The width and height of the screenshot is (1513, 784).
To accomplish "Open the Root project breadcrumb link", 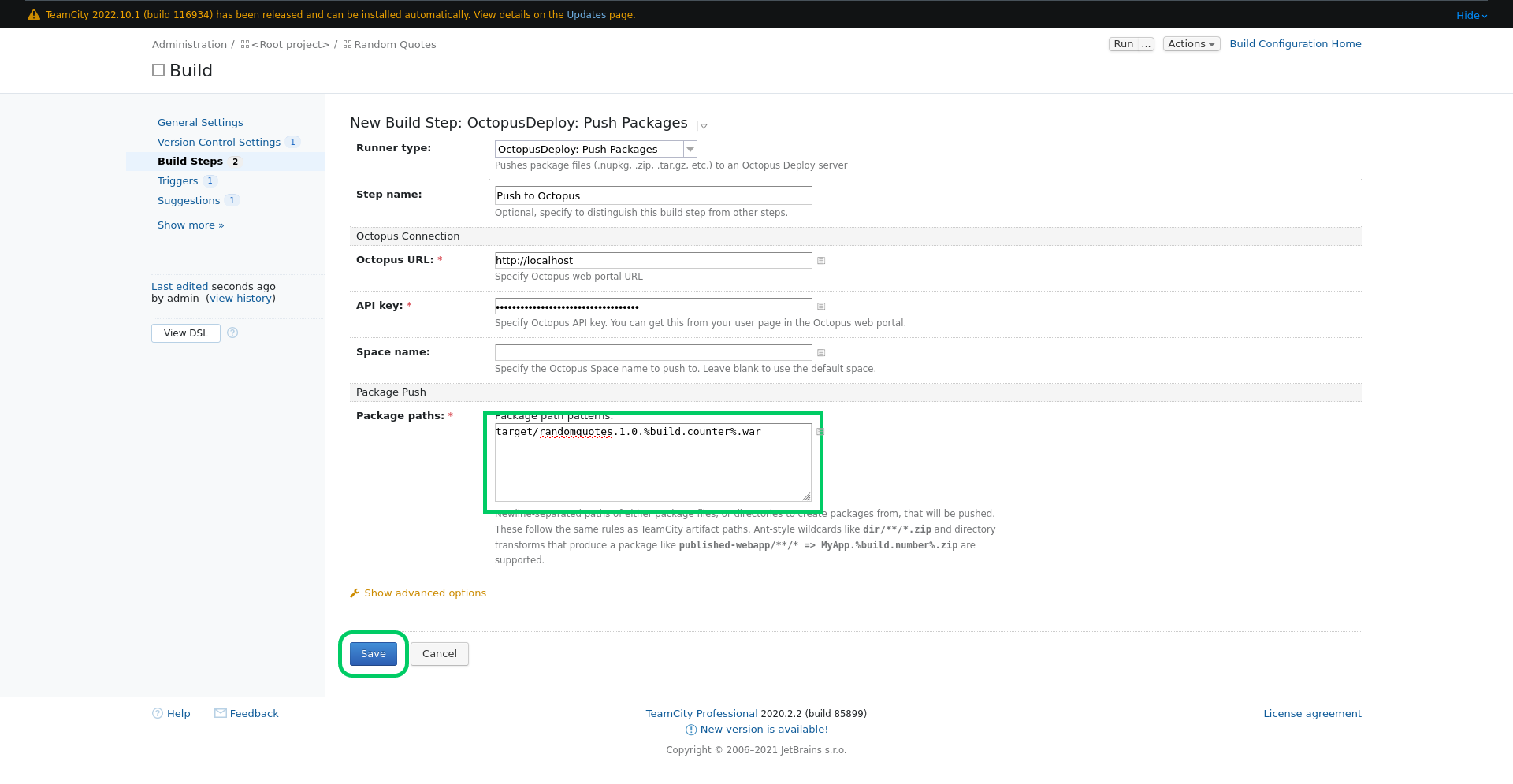I will pyautogui.click(x=291, y=44).
